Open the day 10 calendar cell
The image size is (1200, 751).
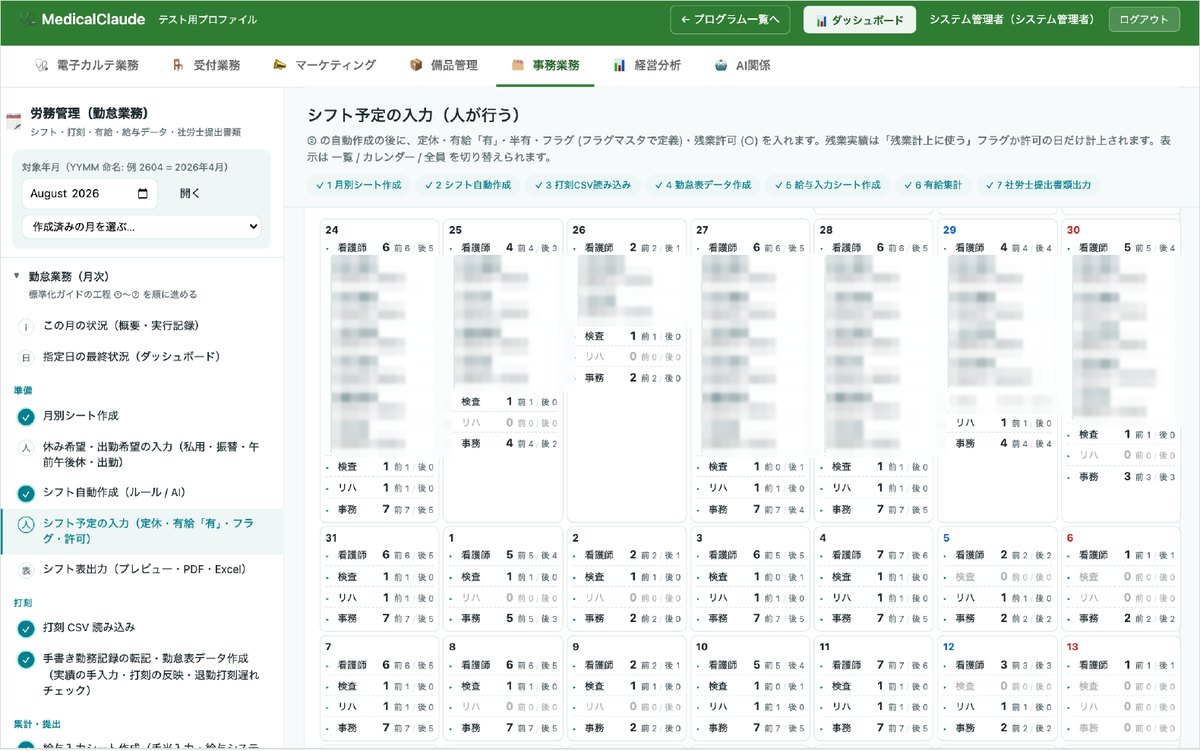point(750,689)
